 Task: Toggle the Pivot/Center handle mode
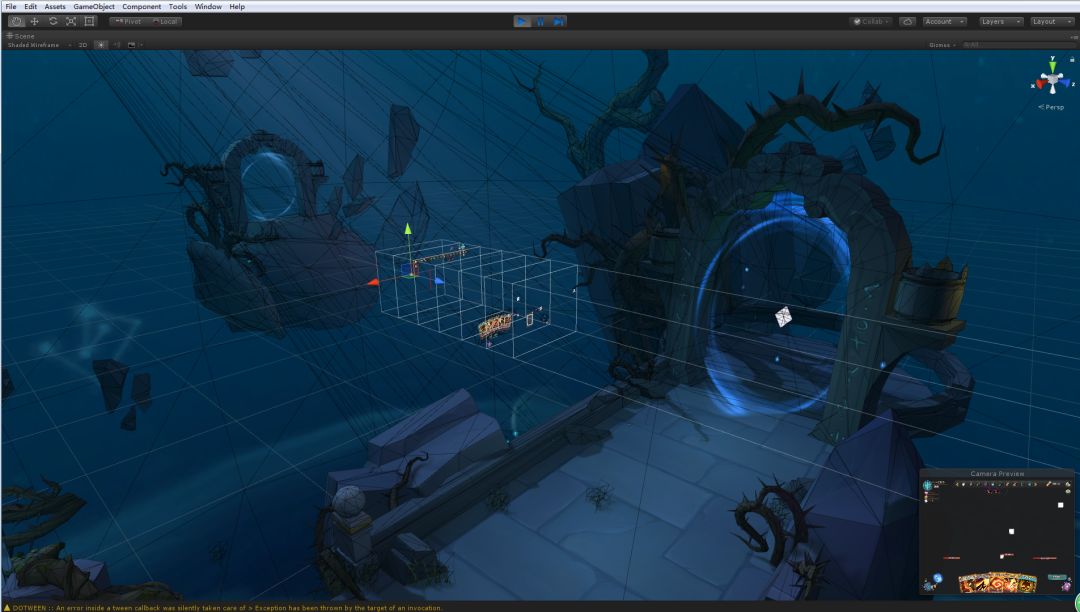coord(128,21)
